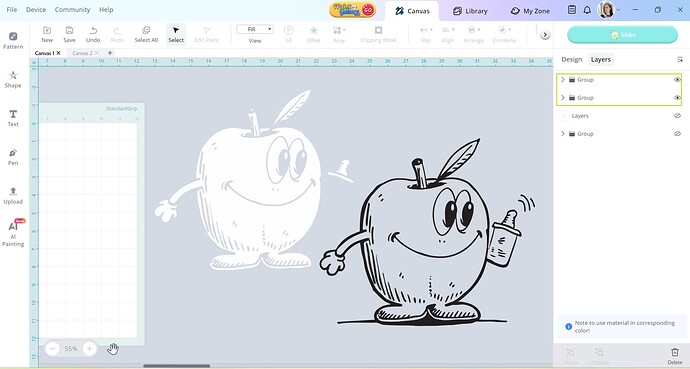Open the Device menu
The width and height of the screenshot is (690, 369).
(x=36, y=9)
